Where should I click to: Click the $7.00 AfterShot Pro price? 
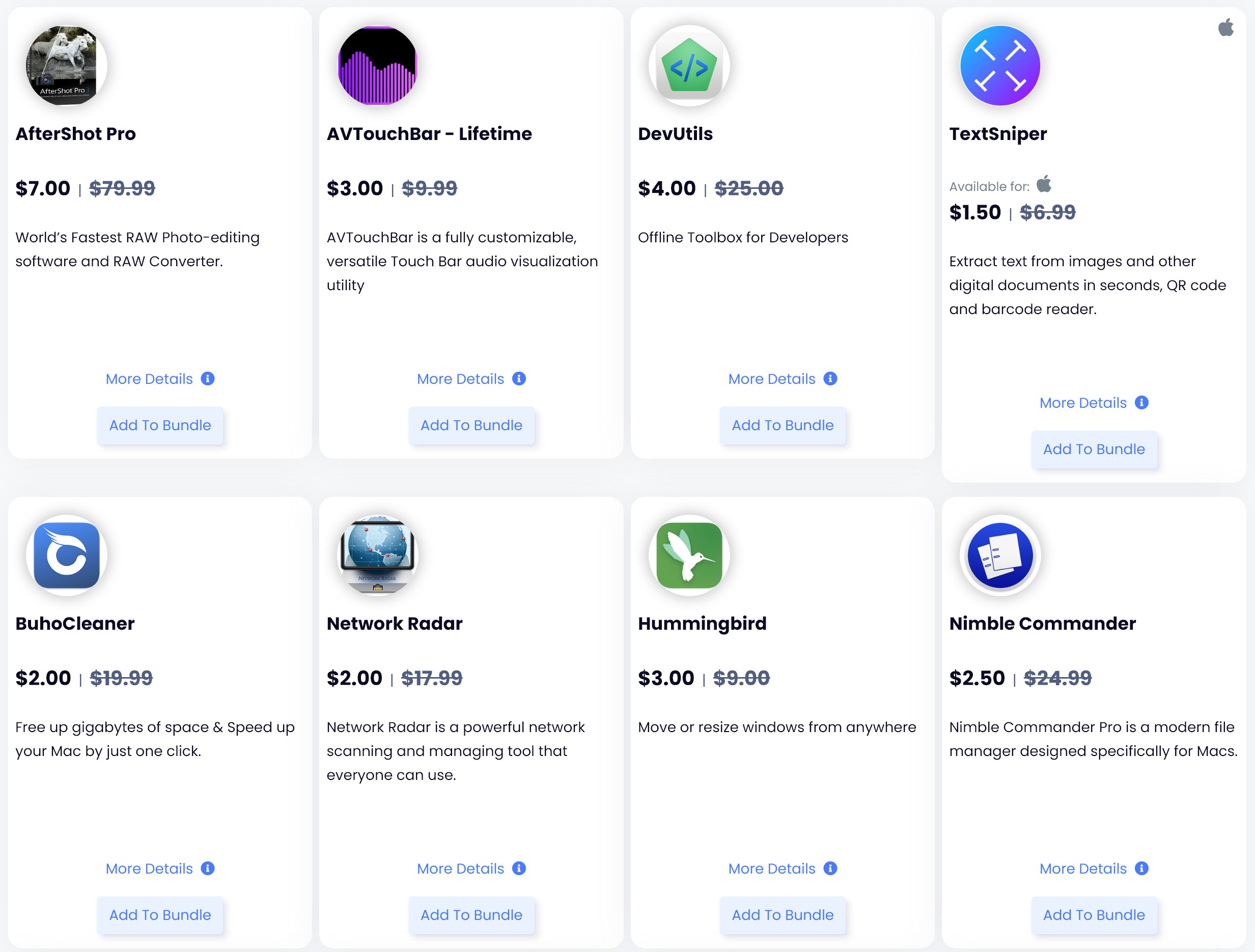click(43, 188)
